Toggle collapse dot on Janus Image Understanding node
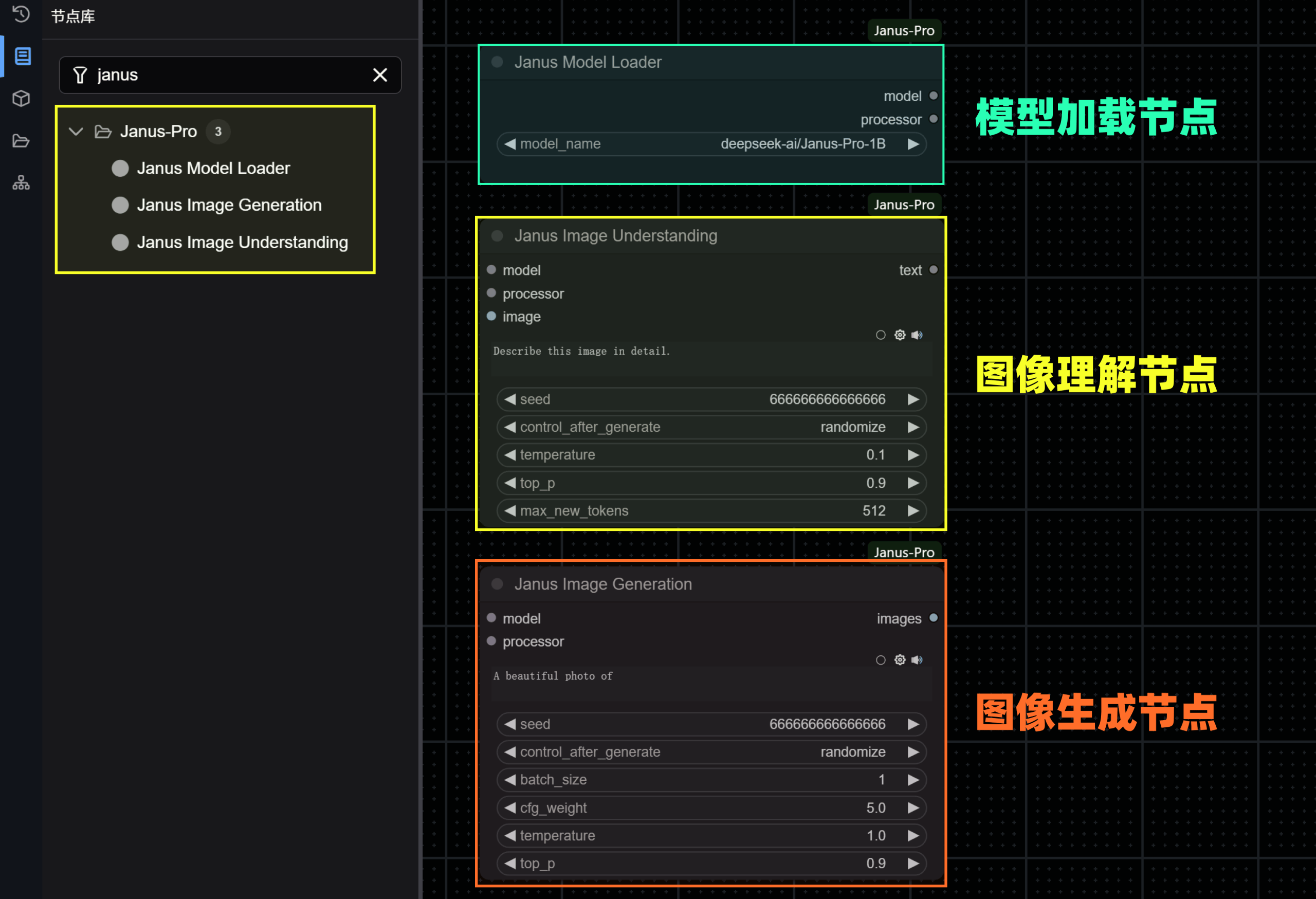This screenshot has width=1316, height=899. [x=497, y=235]
